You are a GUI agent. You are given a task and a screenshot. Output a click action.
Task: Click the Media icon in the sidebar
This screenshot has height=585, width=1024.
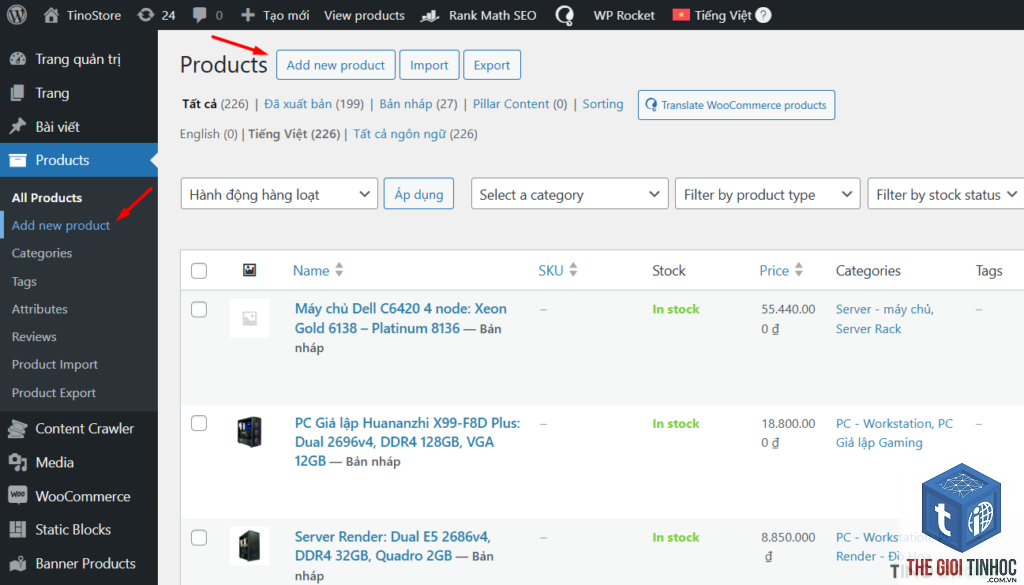(18, 463)
